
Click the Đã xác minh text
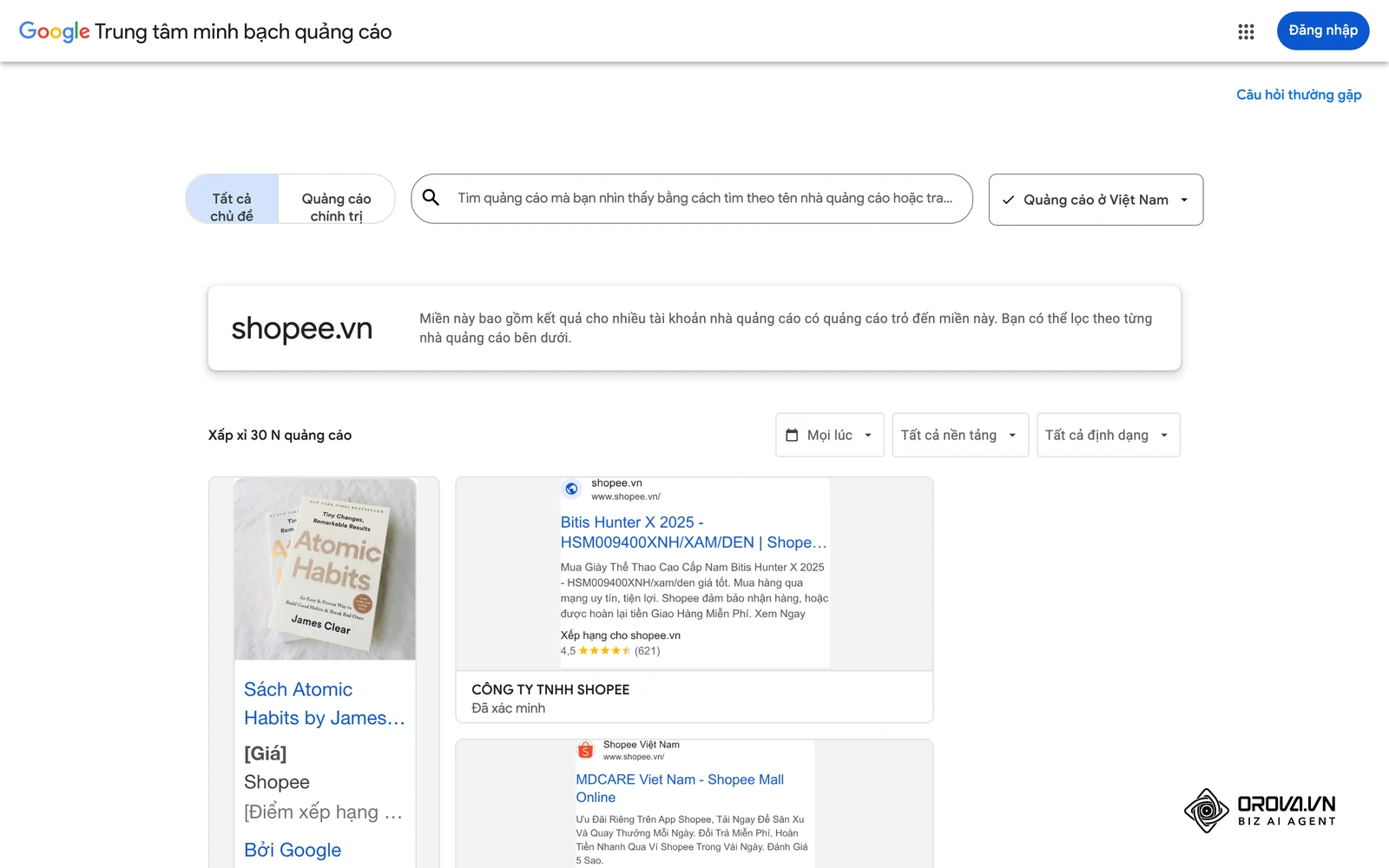(x=508, y=708)
